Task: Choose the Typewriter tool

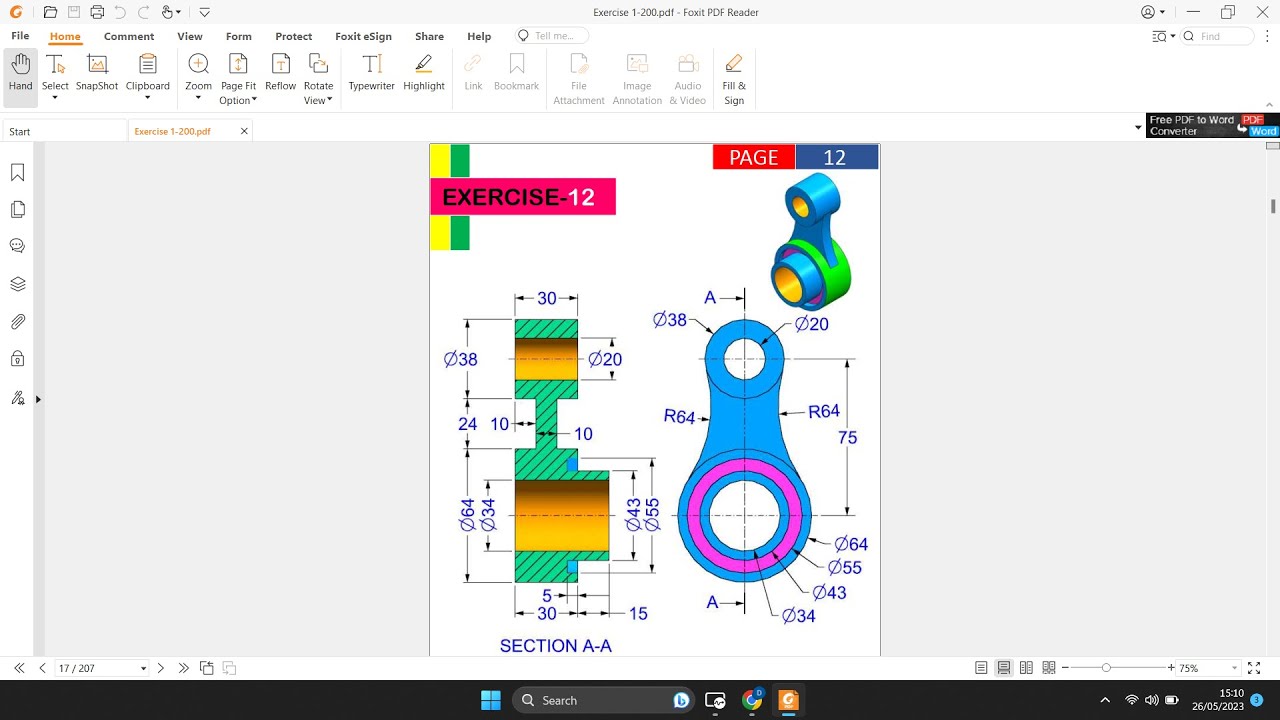Action: tap(372, 75)
